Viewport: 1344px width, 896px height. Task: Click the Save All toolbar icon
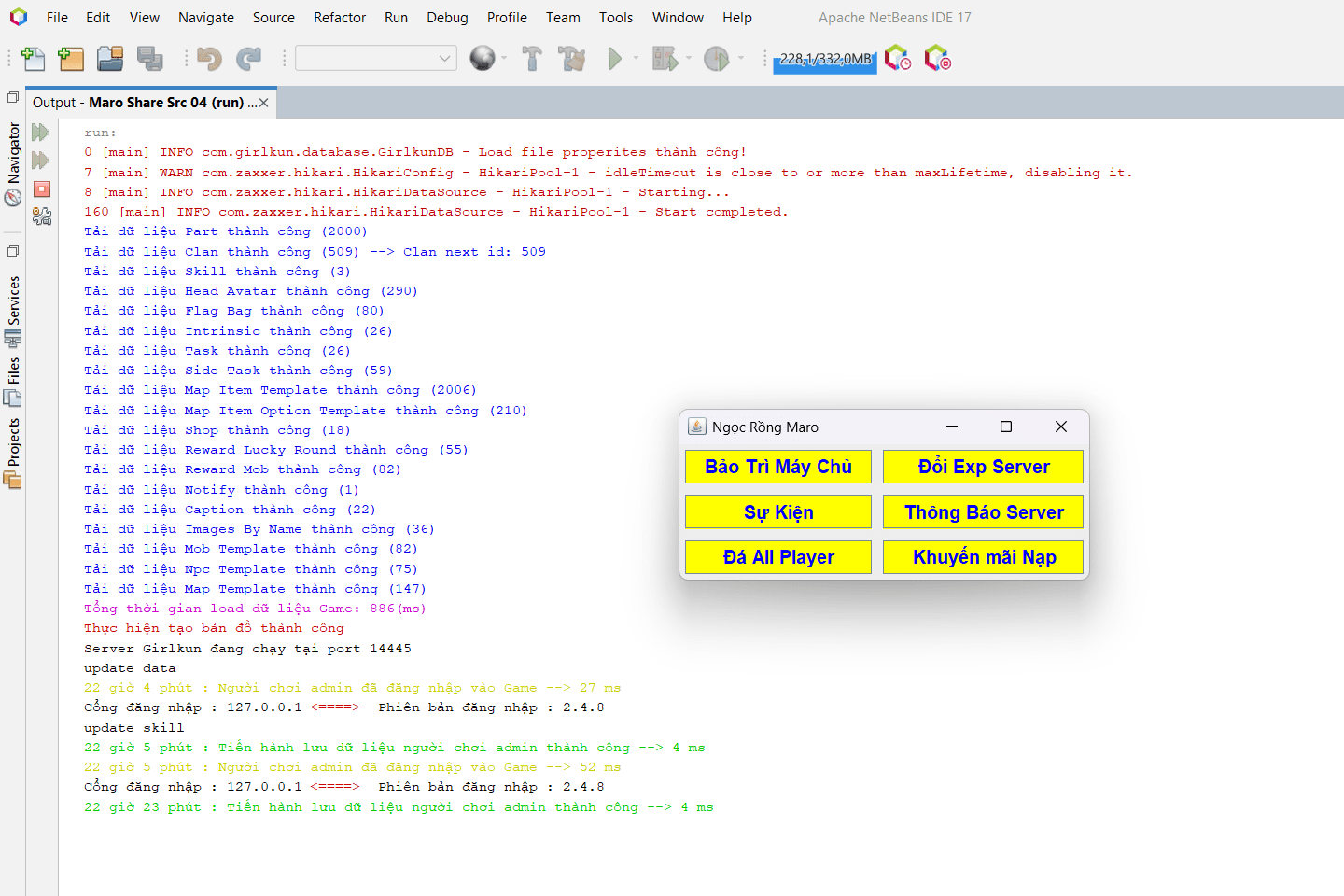pos(149,59)
